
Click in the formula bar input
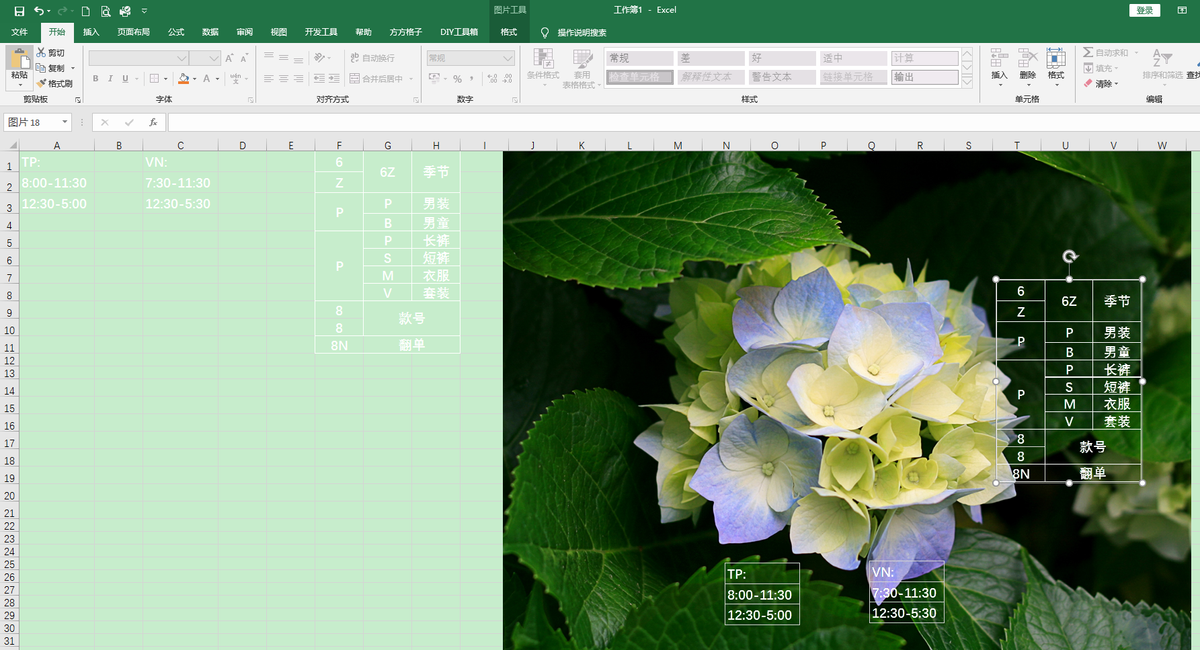[x=680, y=122]
